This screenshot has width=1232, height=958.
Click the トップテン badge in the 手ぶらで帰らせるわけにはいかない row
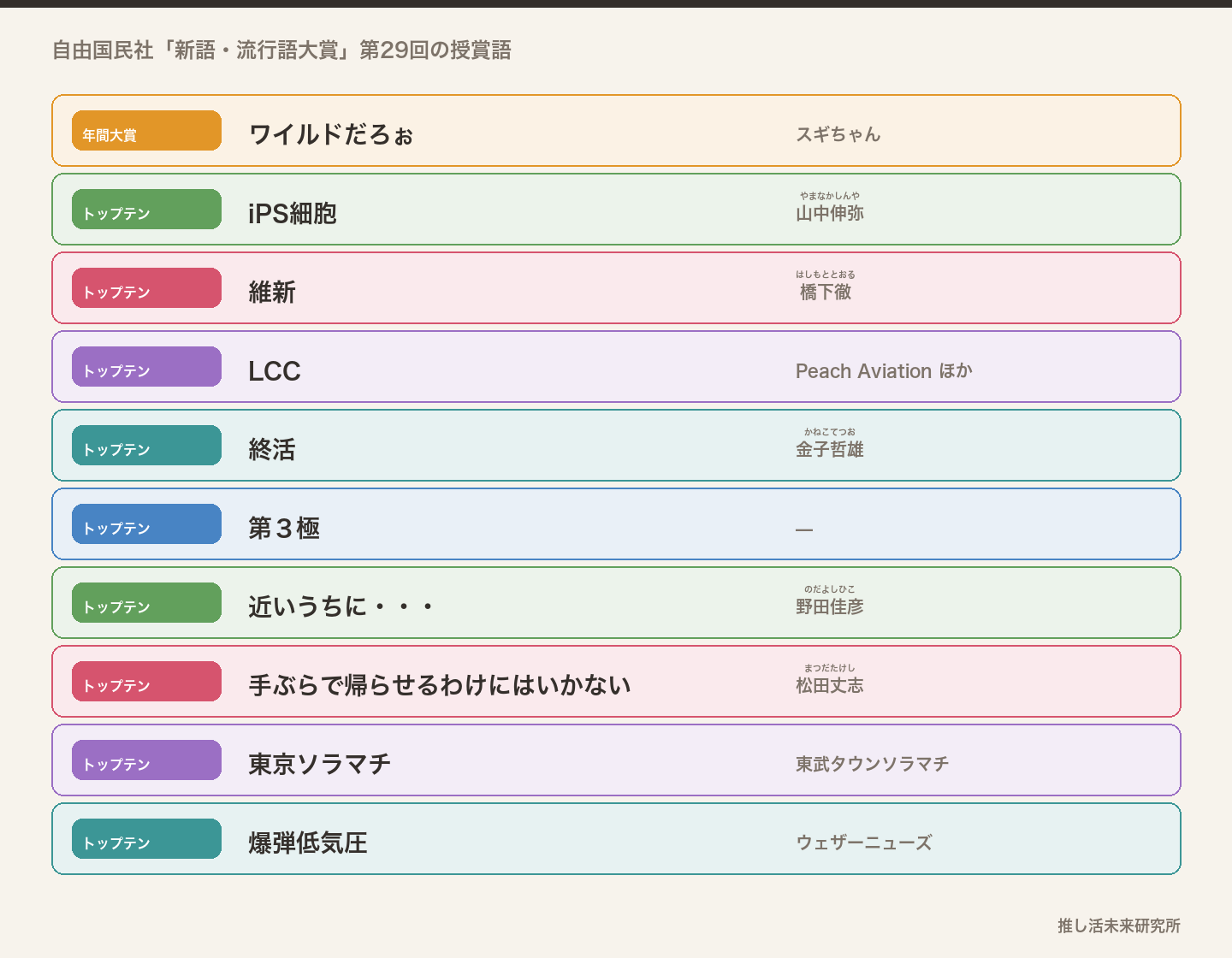coord(146,682)
